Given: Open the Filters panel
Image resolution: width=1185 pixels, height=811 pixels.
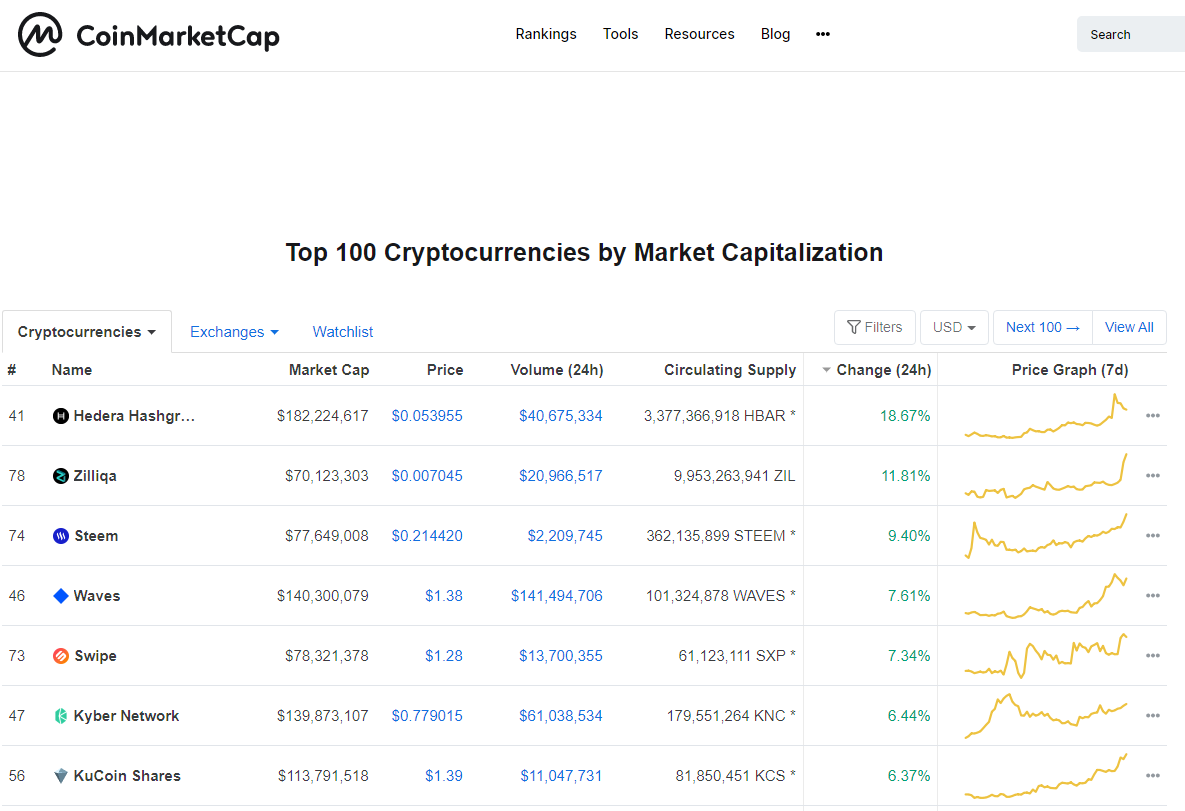Looking at the screenshot, I should tap(874, 327).
